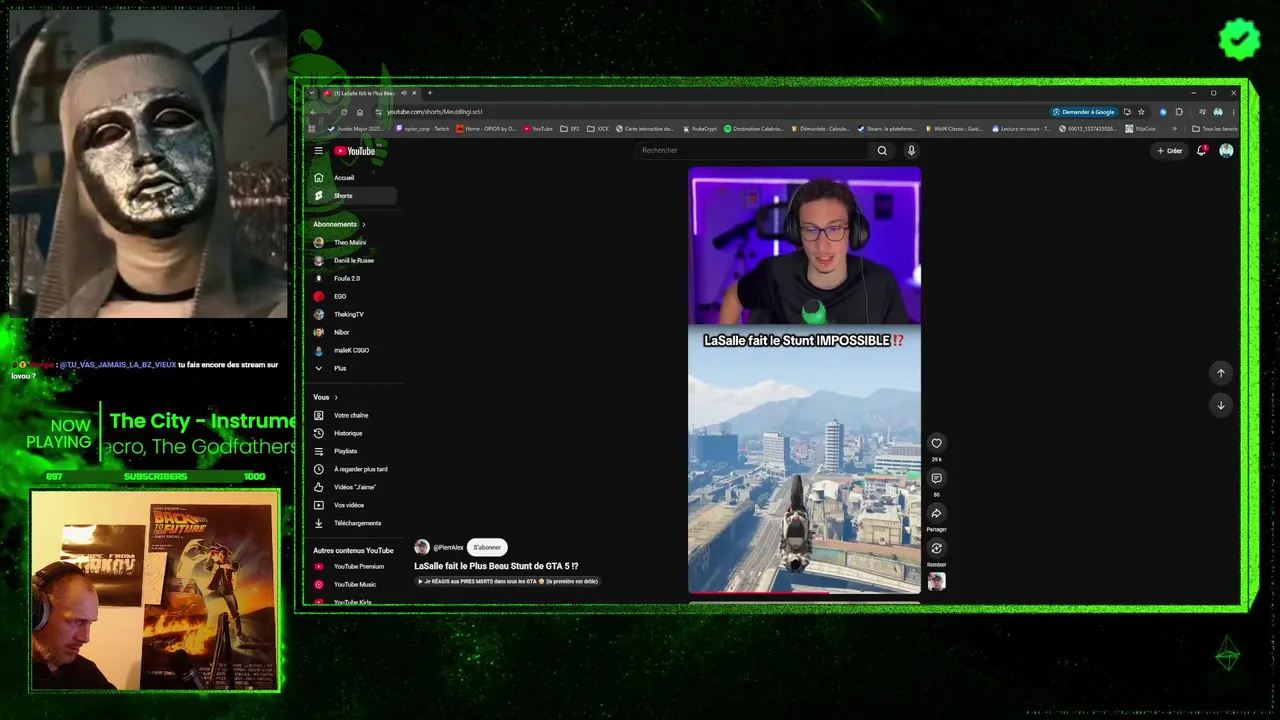
Task: Open the Twitch bookmark
Action: point(423,129)
